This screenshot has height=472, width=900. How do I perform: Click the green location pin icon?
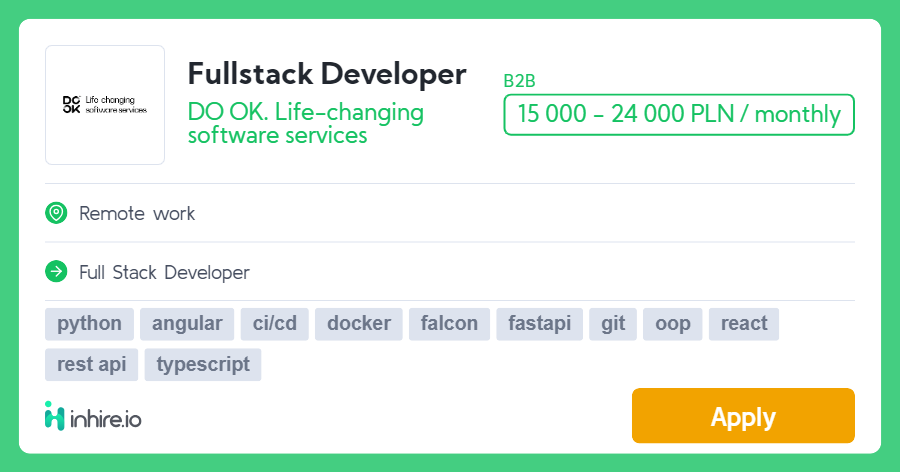click(56, 213)
